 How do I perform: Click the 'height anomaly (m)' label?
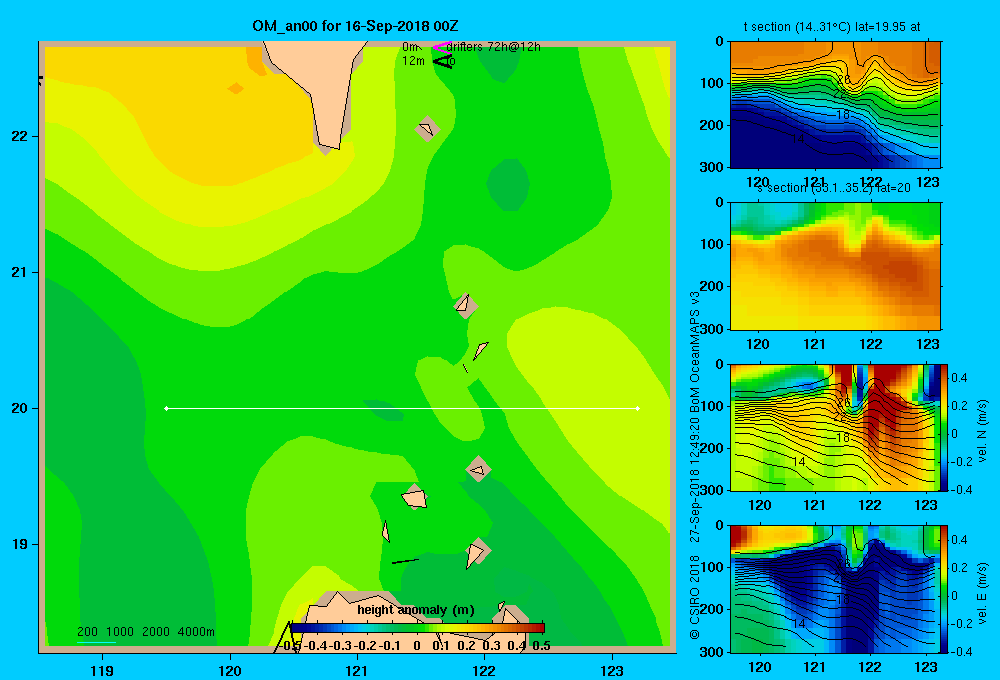coord(416,610)
